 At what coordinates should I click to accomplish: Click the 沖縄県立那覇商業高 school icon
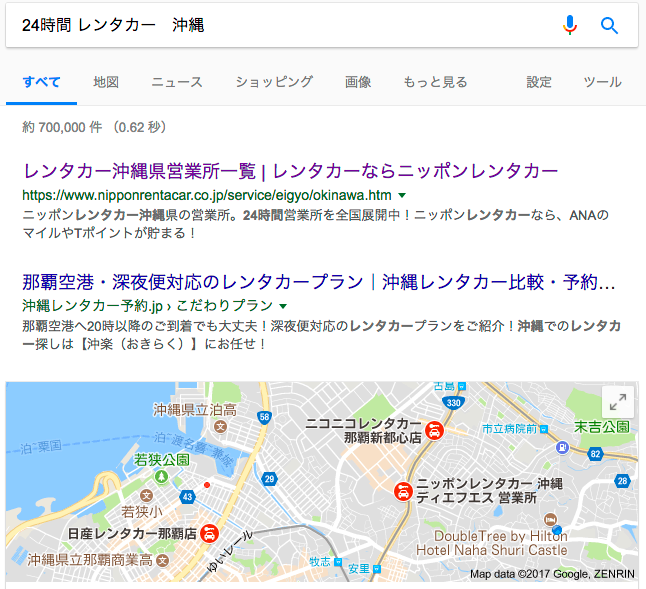pyautogui.click(x=163, y=560)
